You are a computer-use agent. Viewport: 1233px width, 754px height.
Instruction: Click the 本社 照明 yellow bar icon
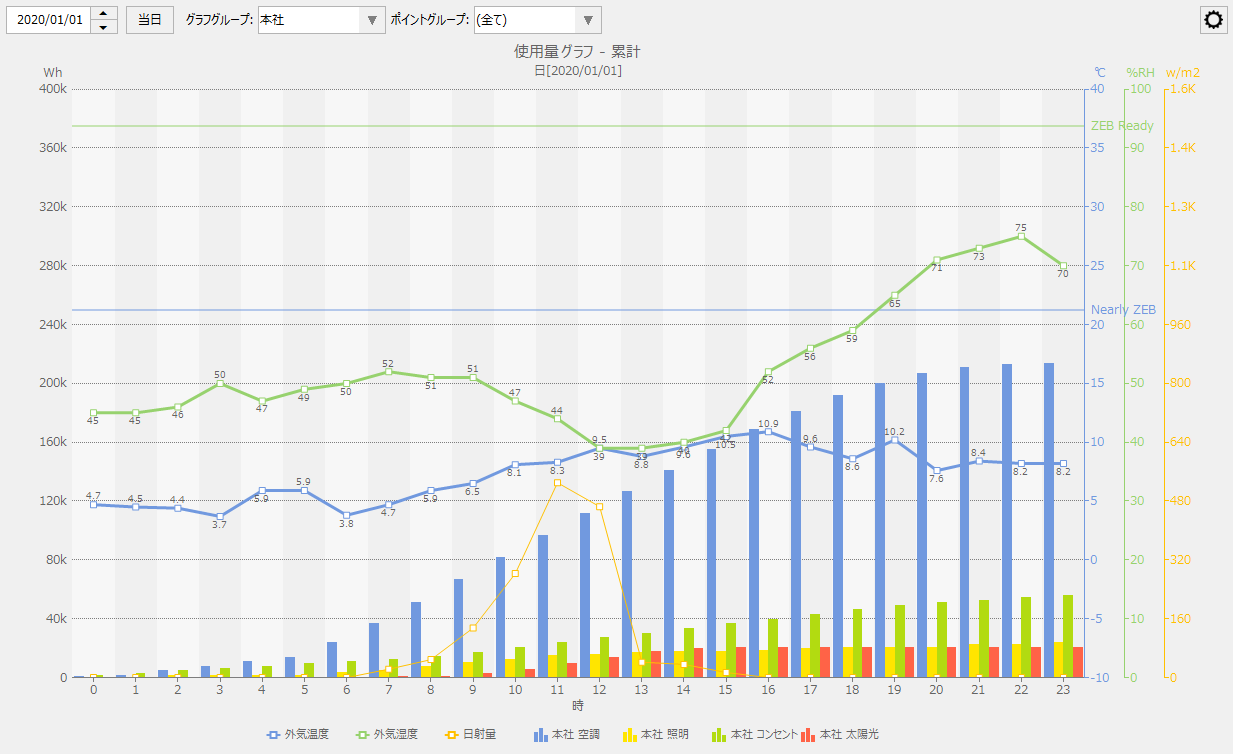click(629, 735)
